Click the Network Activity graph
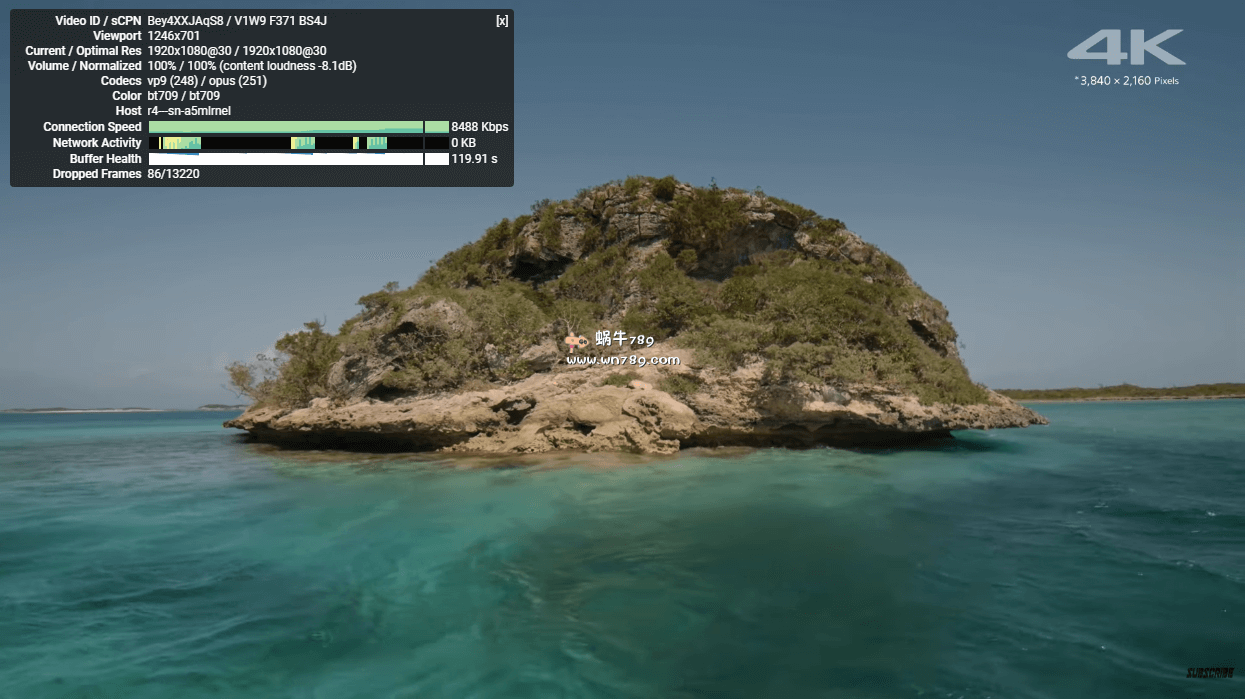 pos(298,143)
